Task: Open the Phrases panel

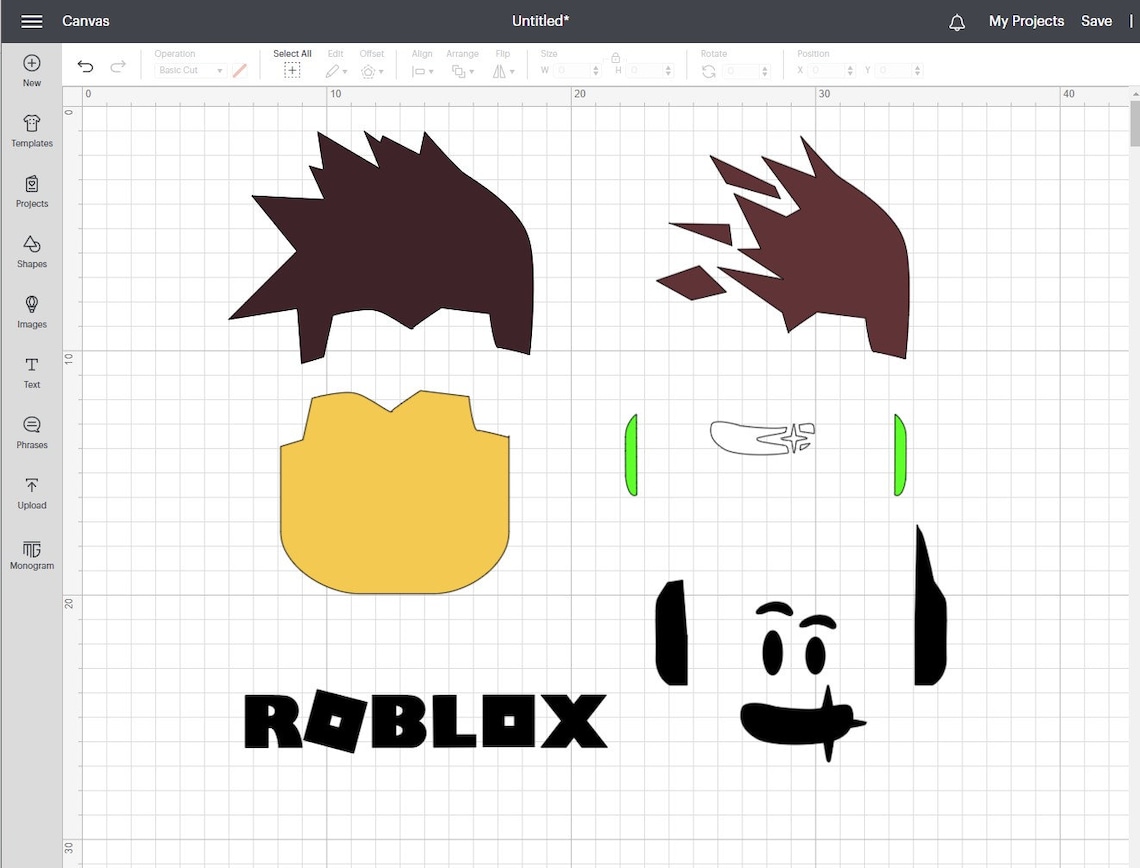Action: 31,433
